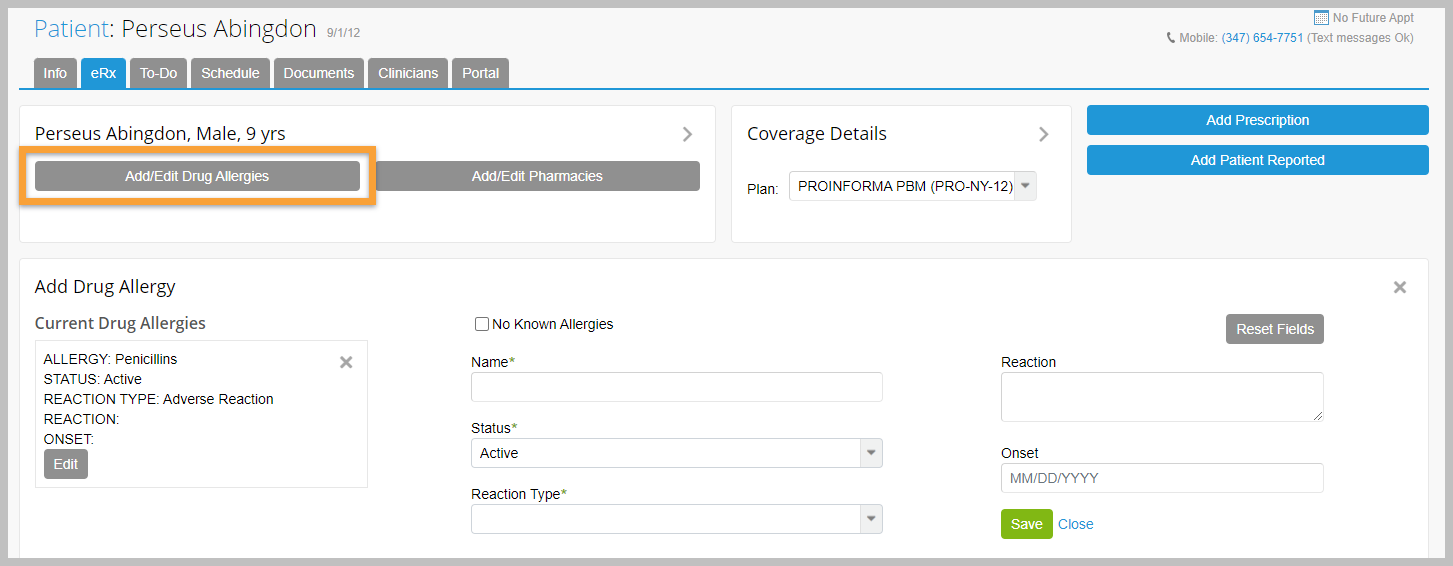Click the Add/Edit Pharmacies button
This screenshot has height=566, width=1453.
pyautogui.click(x=537, y=176)
